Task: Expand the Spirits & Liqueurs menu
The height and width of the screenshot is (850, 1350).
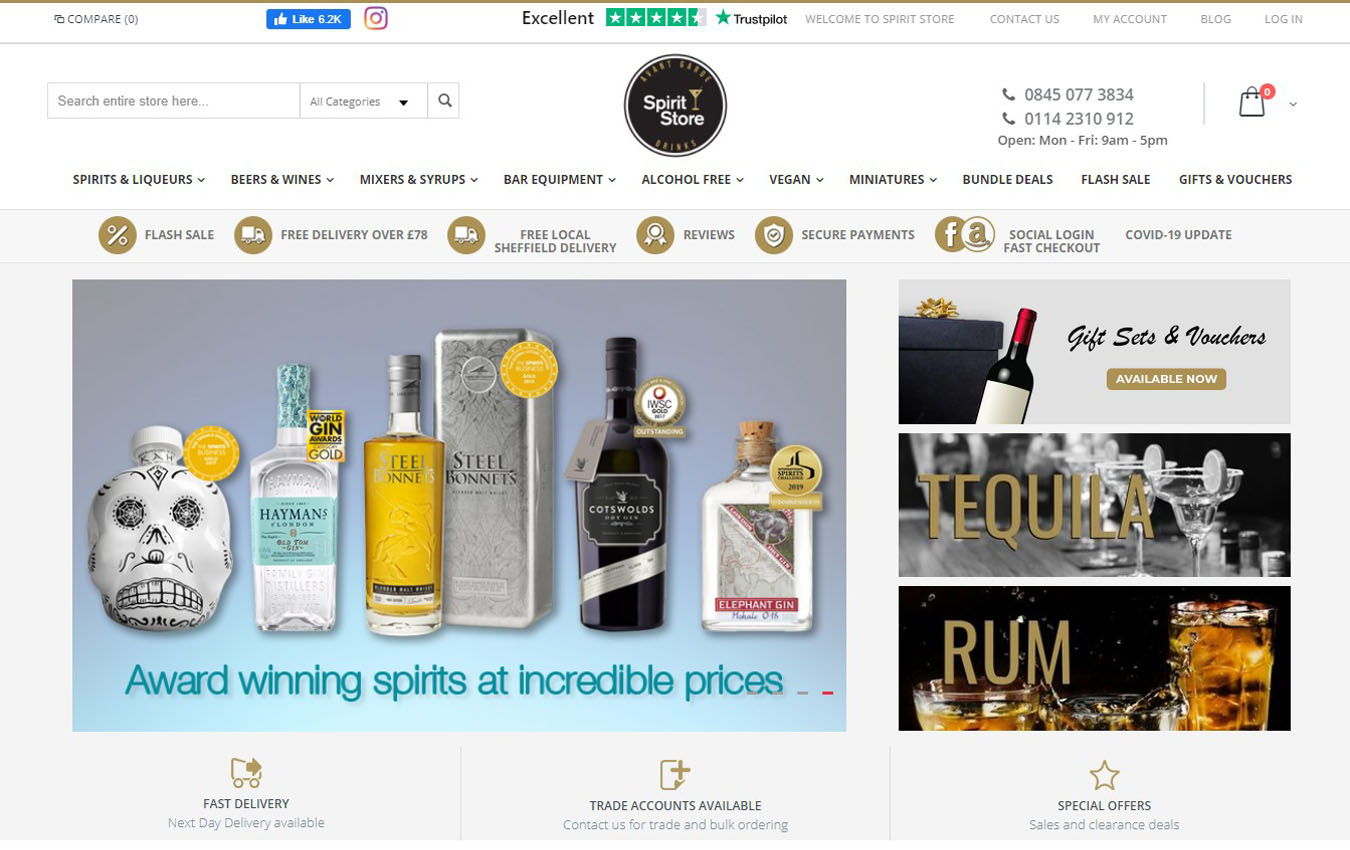Action: pyautogui.click(x=139, y=180)
